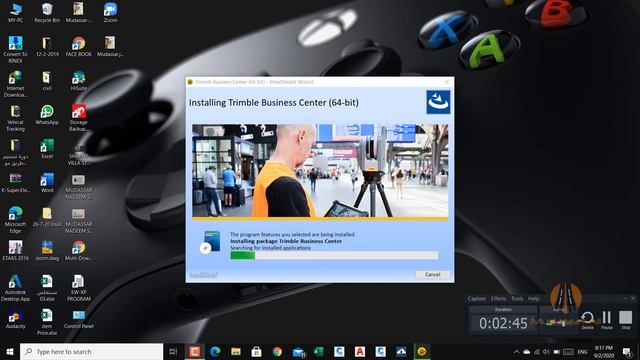Cancel the Trimble Business Center installation
The image size is (640, 360).
[433, 274]
